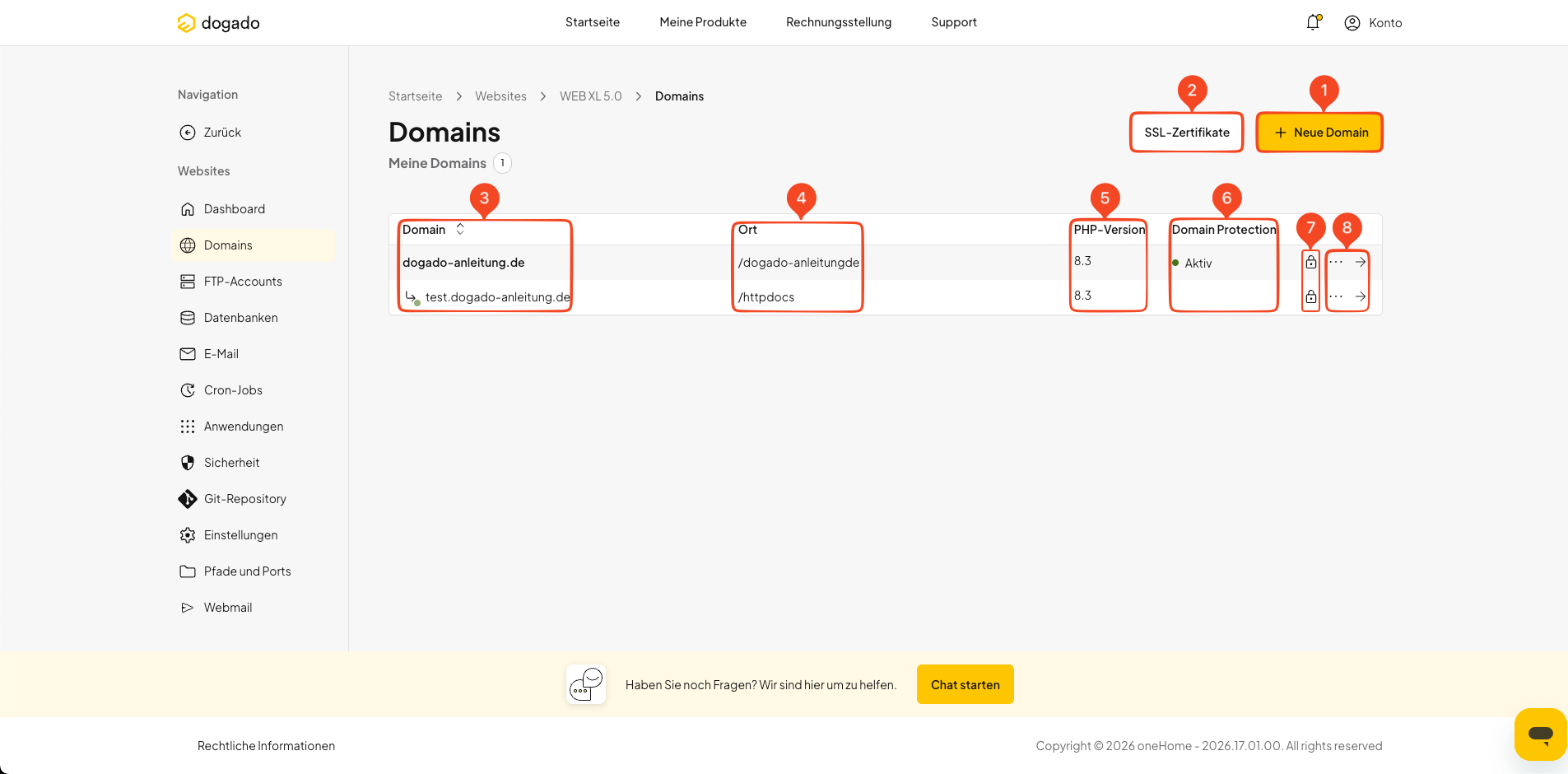Screen dimensions: 1568x774
Task: Open Einstellungen gear icon in sidebar
Action: click(x=188, y=535)
